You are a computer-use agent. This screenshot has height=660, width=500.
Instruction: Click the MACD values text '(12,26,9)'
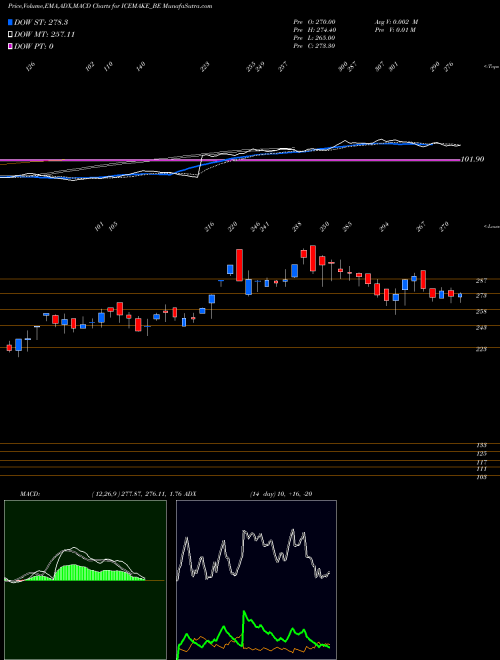tap(136, 494)
